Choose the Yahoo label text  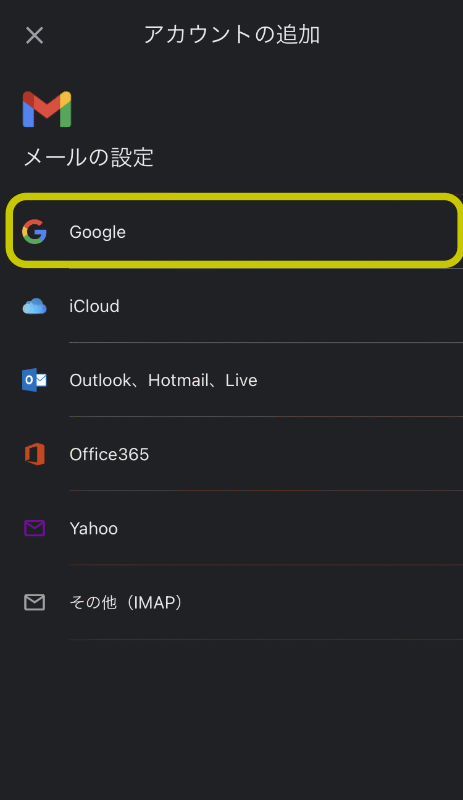(94, 529)
